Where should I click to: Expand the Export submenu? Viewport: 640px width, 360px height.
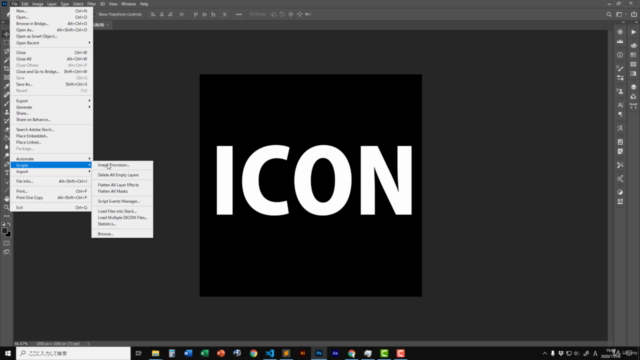pos(51,101)
